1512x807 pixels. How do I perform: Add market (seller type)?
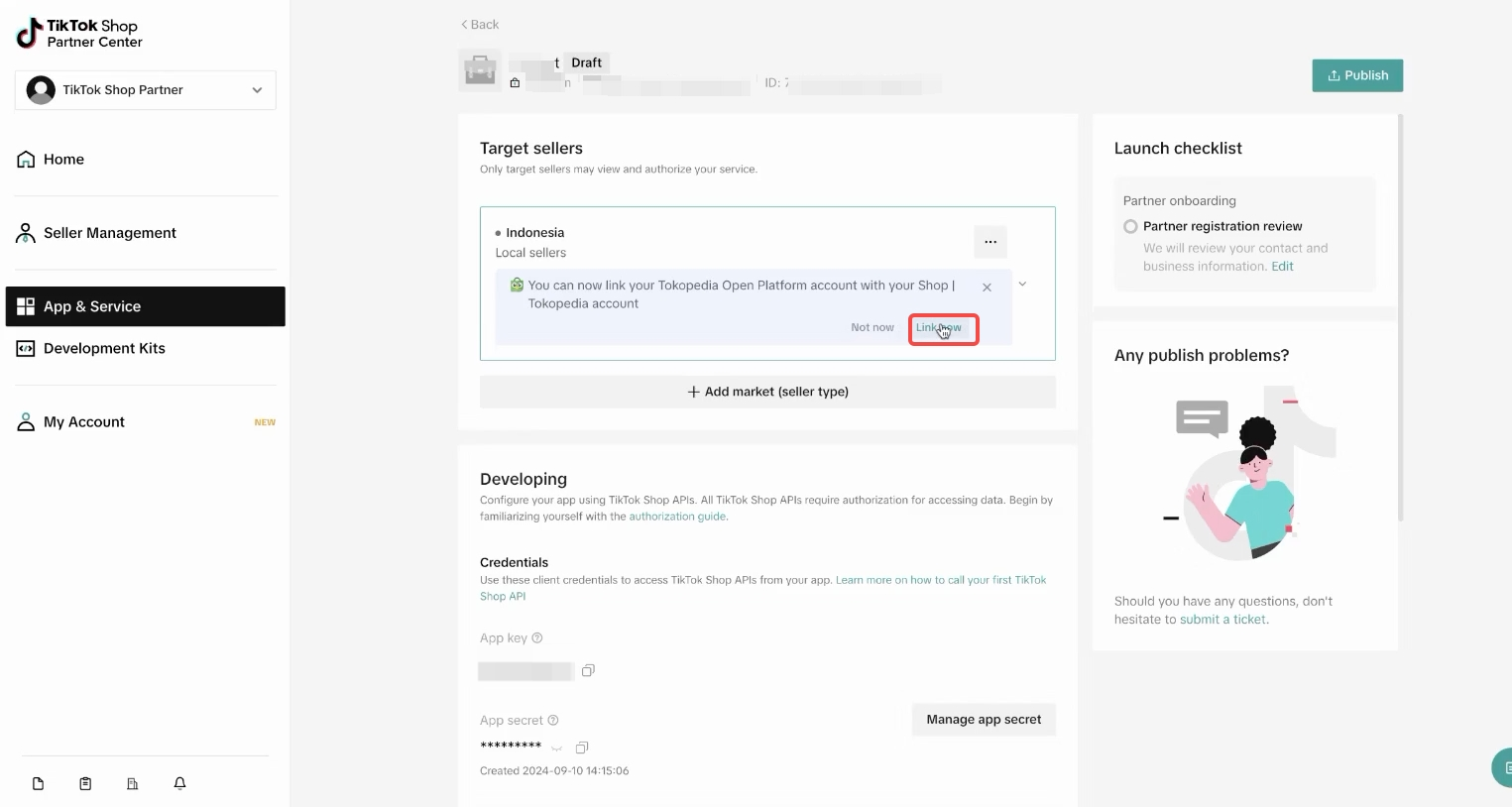coord(767,392)
